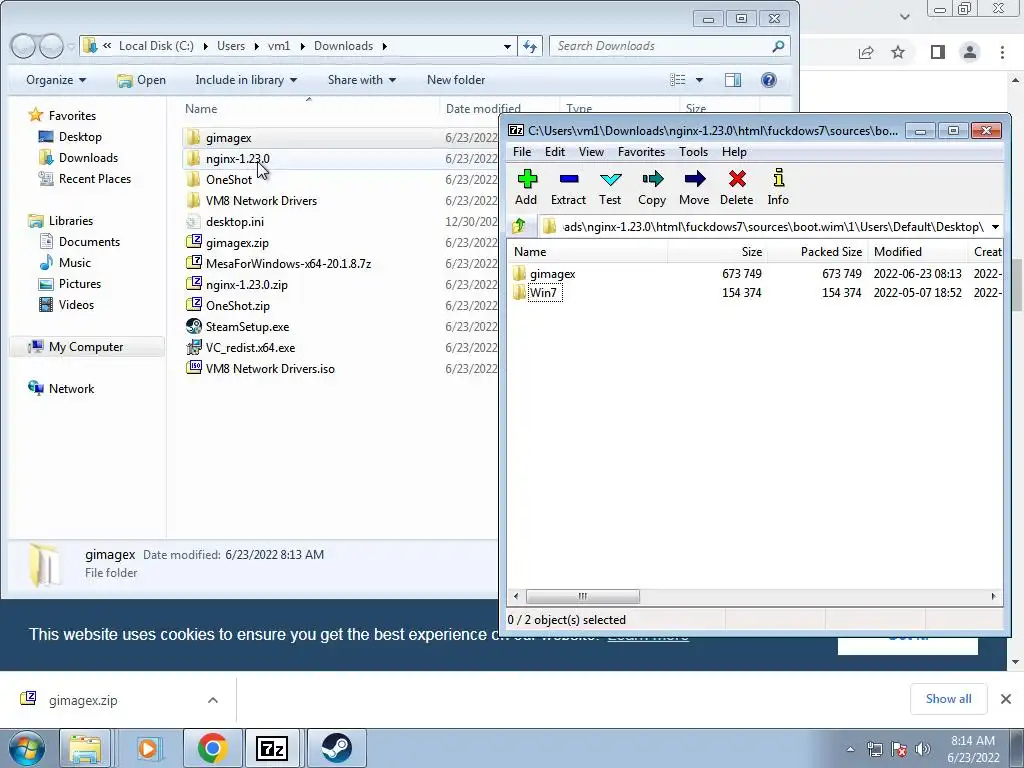
Task: Toggle the Explorer preview pane icon
Action: (733, 80)
